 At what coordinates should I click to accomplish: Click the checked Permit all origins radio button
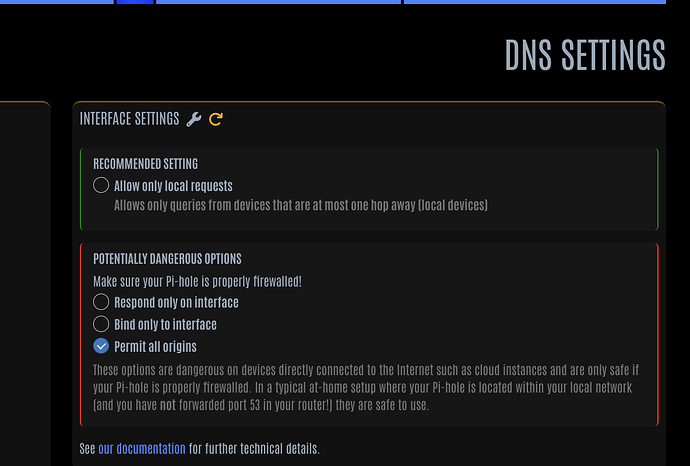pos(101,346)
